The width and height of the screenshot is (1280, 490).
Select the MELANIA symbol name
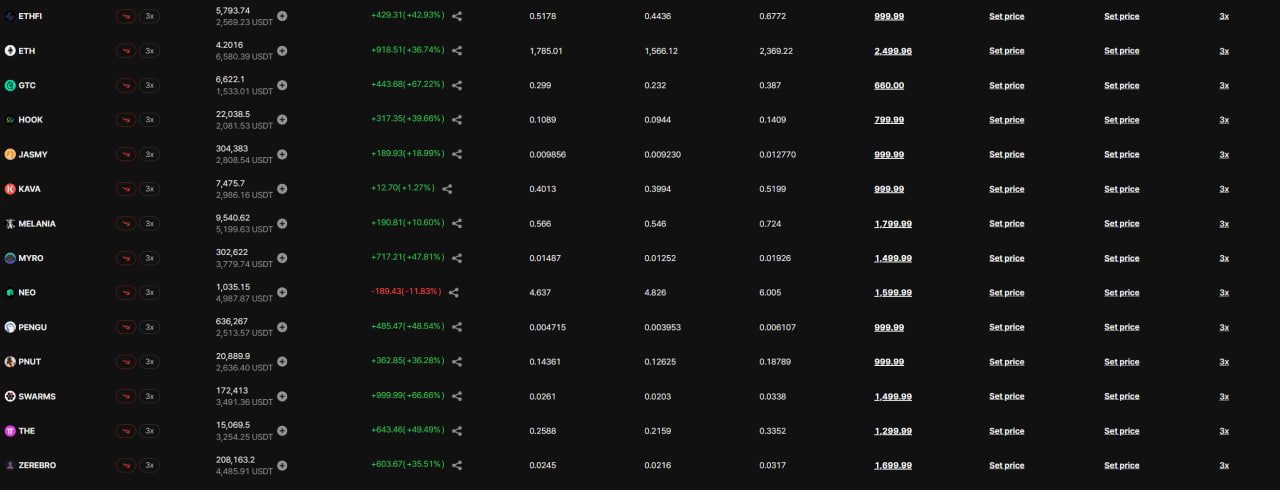click(37, 224)
